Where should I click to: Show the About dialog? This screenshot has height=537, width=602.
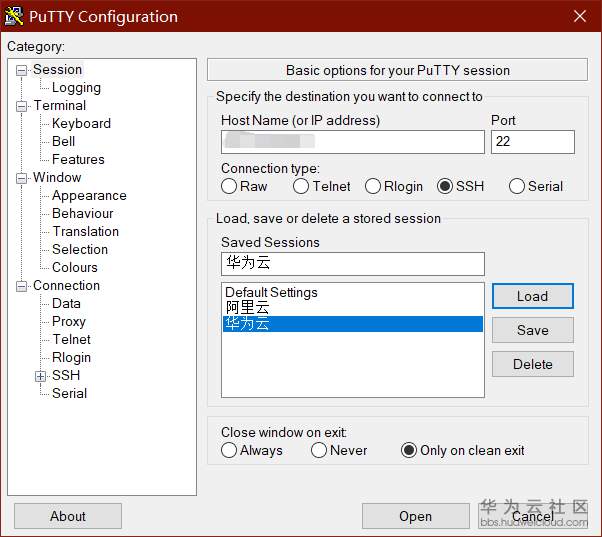tap(68, 516)
